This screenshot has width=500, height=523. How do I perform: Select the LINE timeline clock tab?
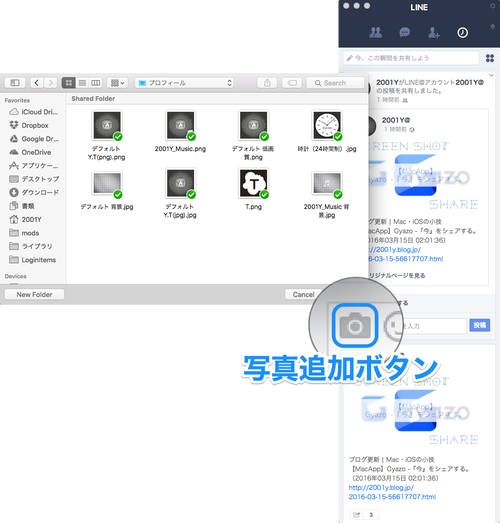(x=462, y=32)
